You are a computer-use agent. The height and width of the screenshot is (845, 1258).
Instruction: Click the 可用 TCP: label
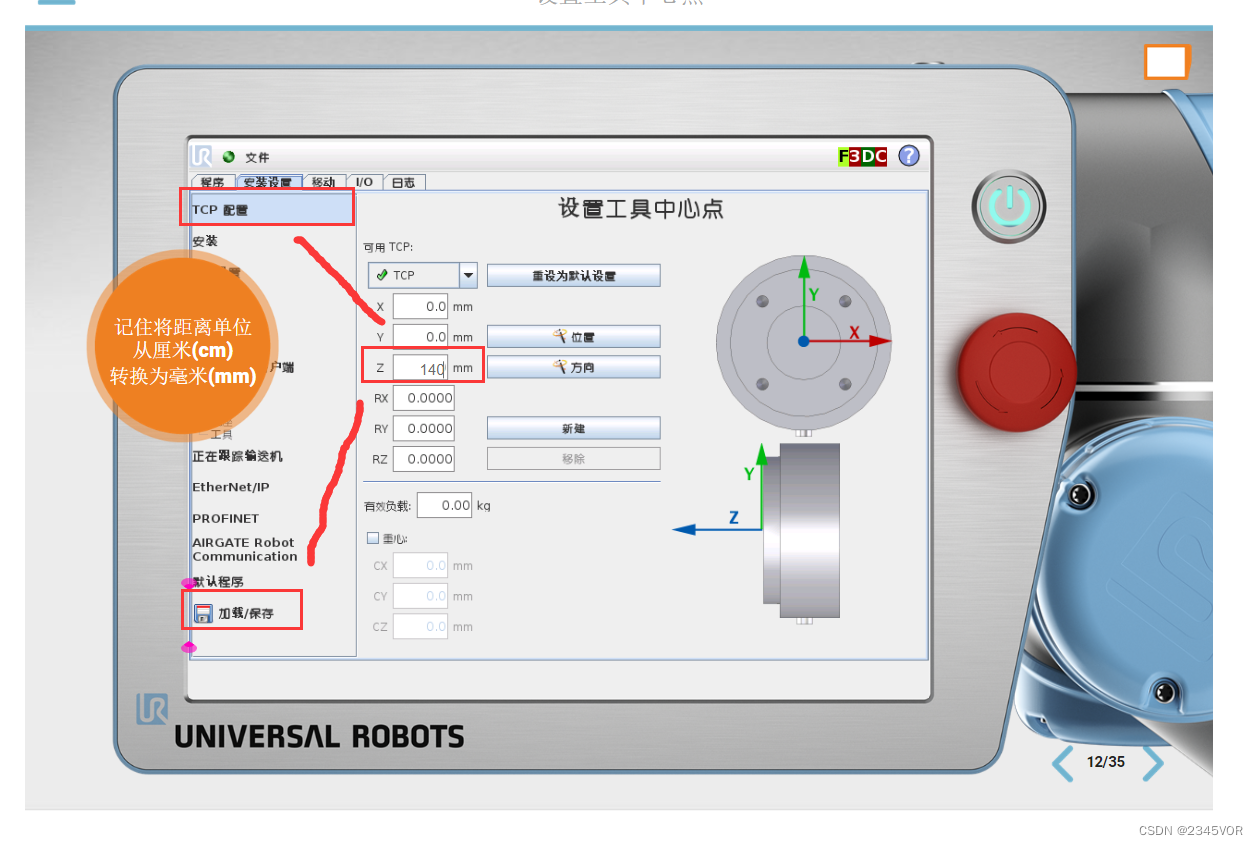point(388,246)
